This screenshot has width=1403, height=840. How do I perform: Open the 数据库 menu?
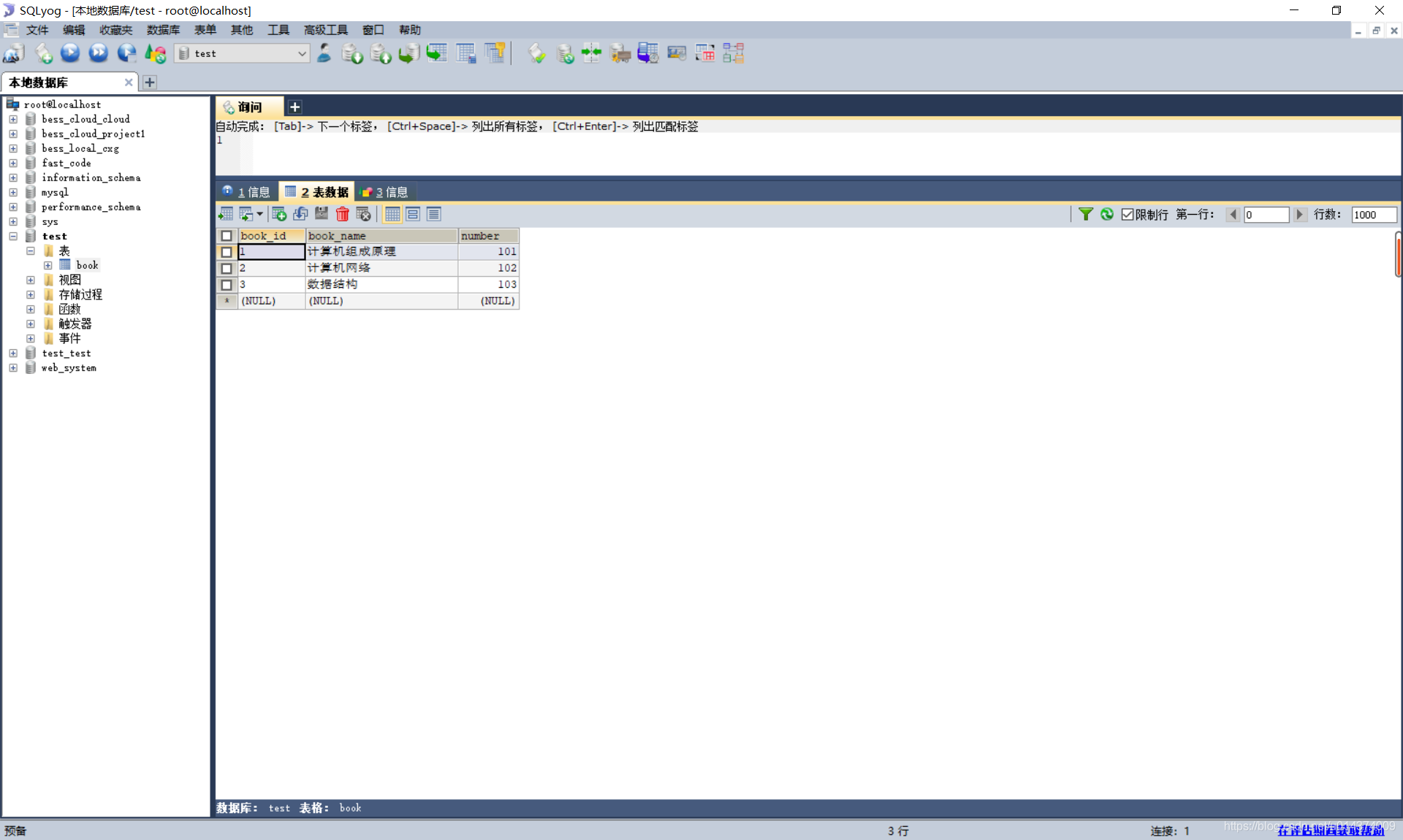click(163, 30)
